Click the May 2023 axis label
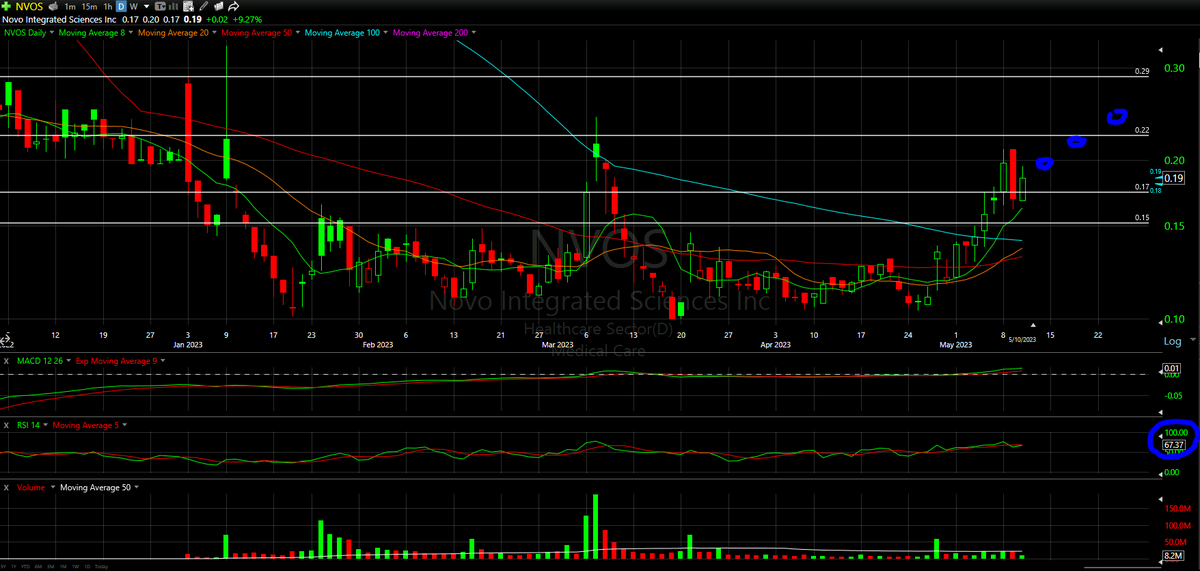The width and height of the screenshot is (1200, 571). [955, 344]
